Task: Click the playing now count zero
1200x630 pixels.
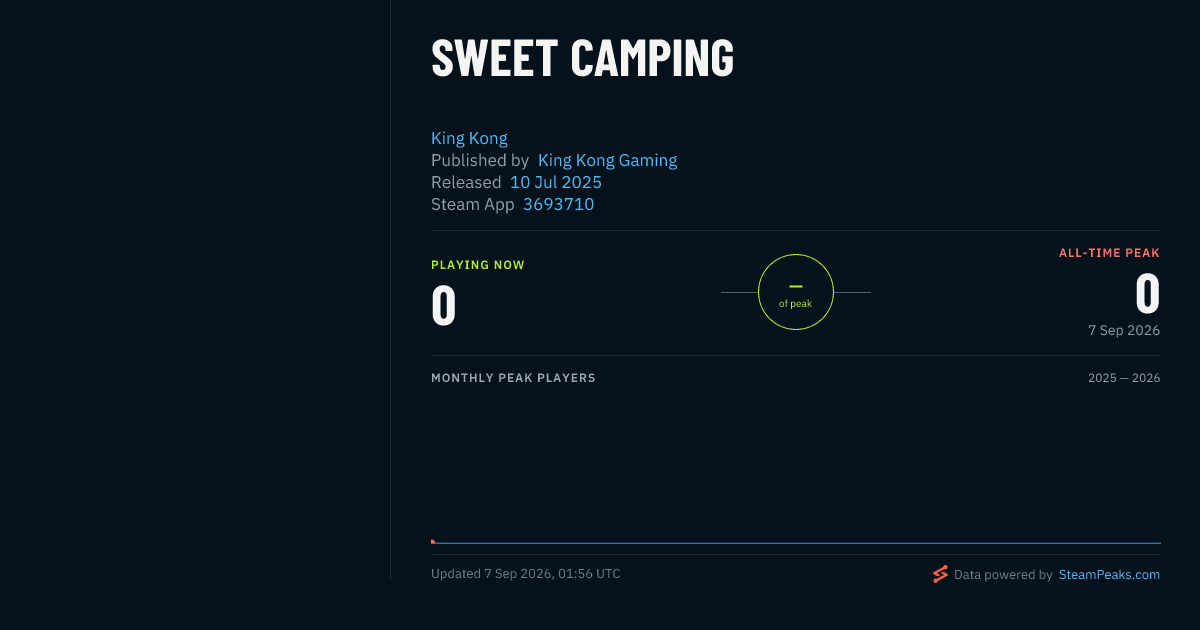Action: (x=444, y=306)
